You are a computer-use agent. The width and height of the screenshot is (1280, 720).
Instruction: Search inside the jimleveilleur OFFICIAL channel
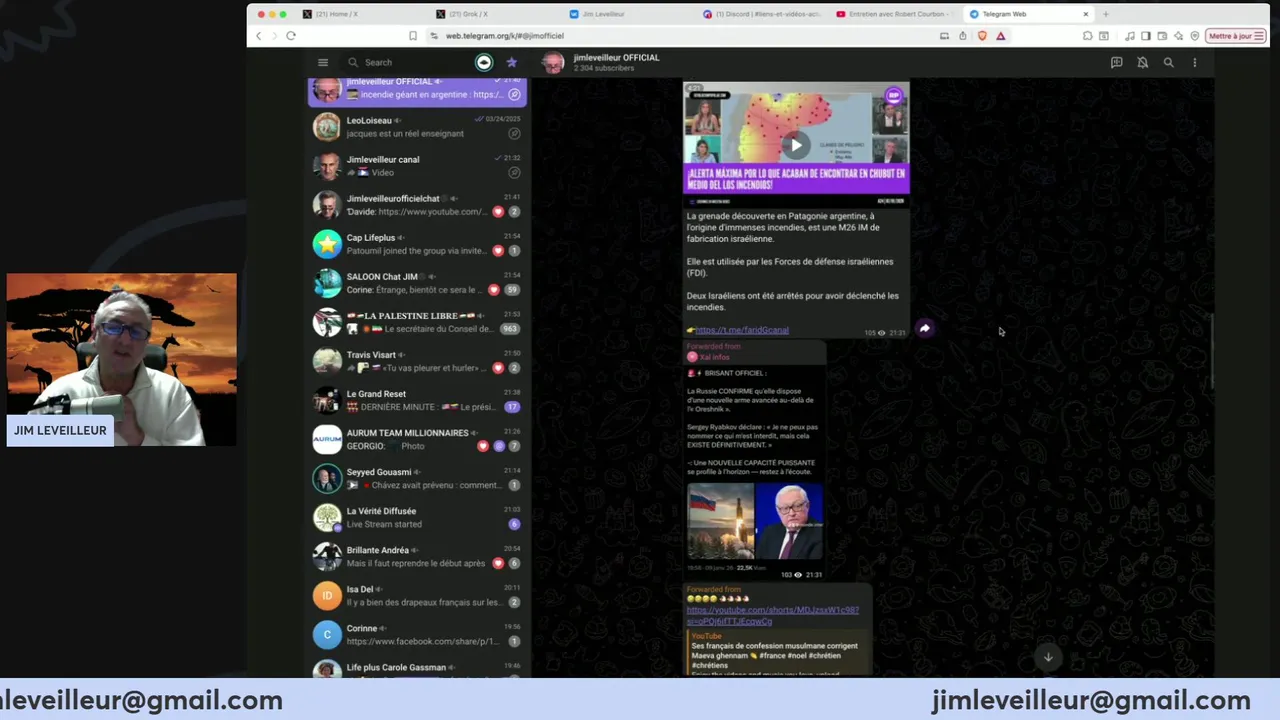click(x=1168, y=62)
